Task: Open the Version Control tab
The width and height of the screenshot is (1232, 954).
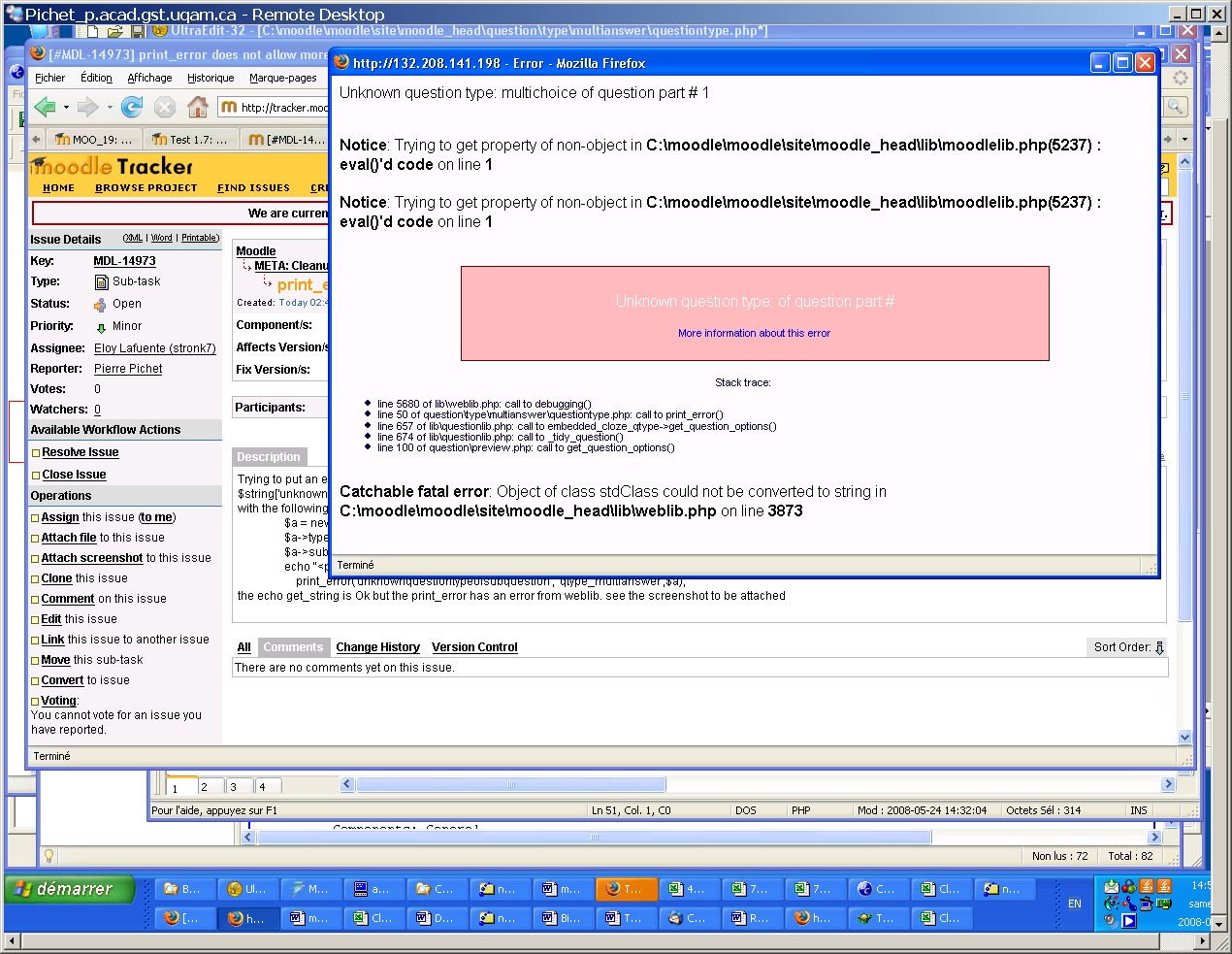Action: [x=474, y=647]
